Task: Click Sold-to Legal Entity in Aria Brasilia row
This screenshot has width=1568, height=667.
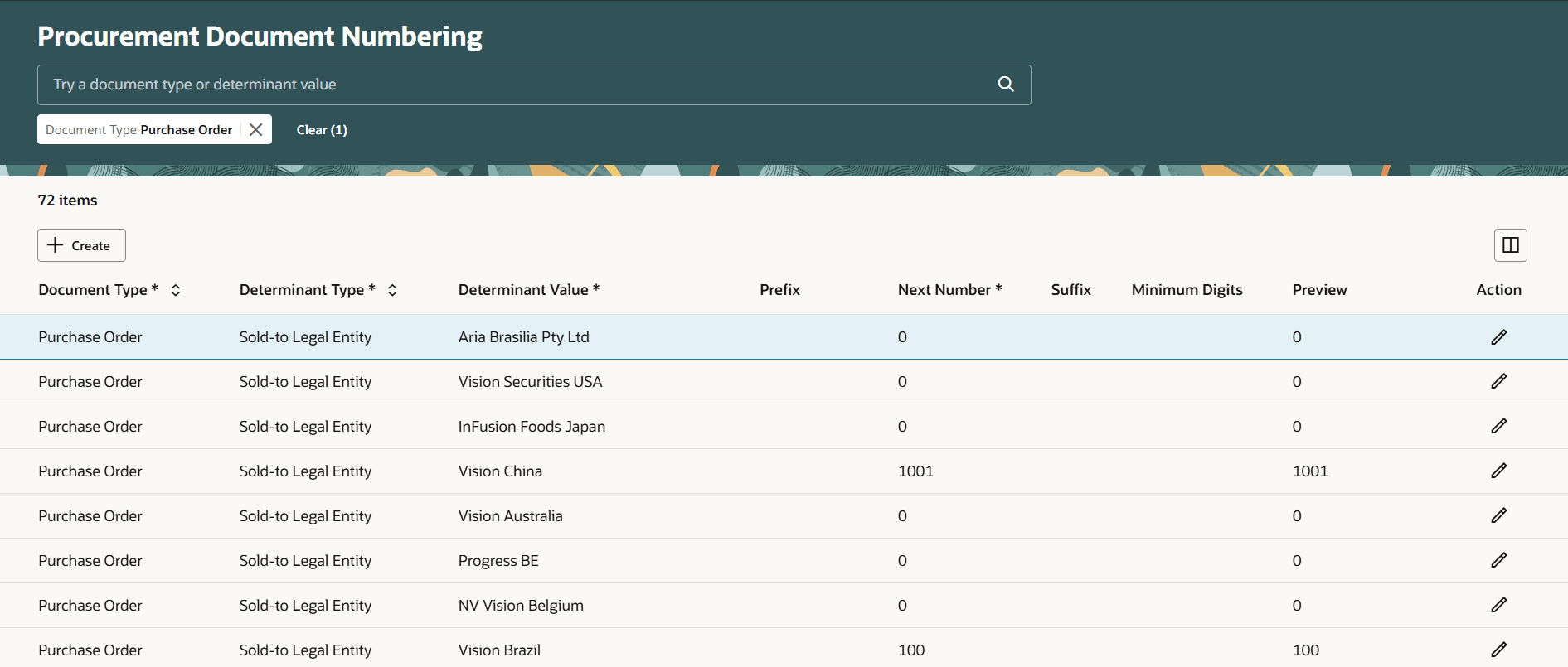Action: (x=305, y=337)
